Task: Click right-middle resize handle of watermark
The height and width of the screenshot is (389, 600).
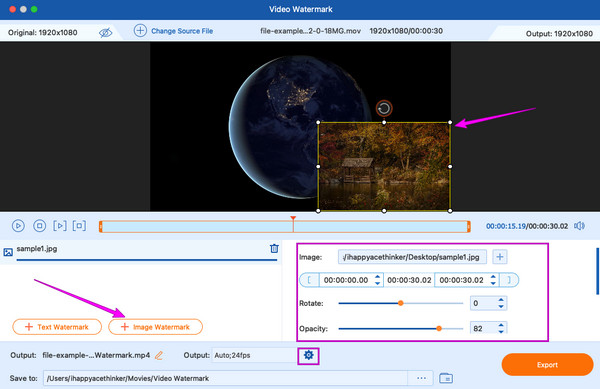Action: tap(450, 166)
